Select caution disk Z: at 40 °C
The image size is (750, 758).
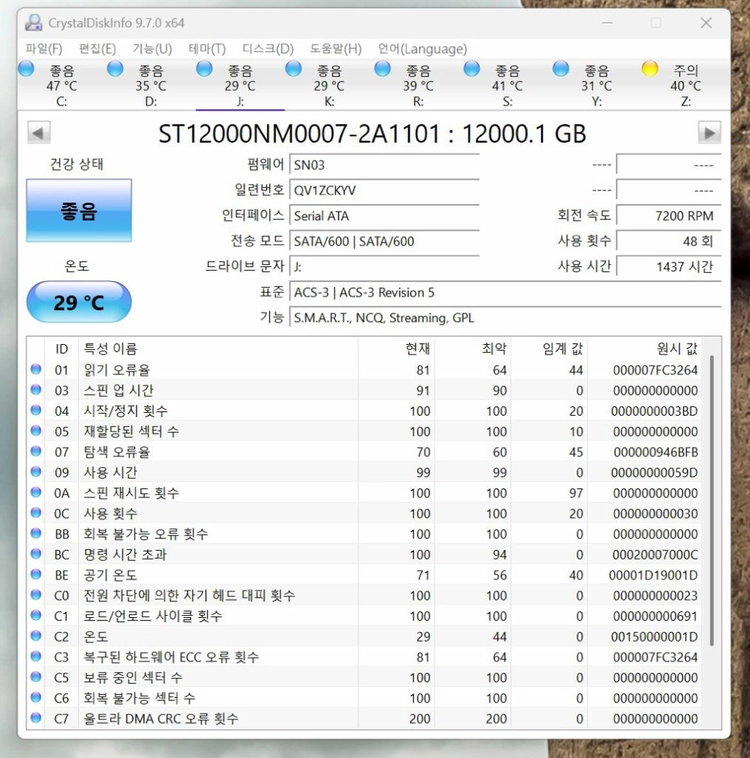686,85
